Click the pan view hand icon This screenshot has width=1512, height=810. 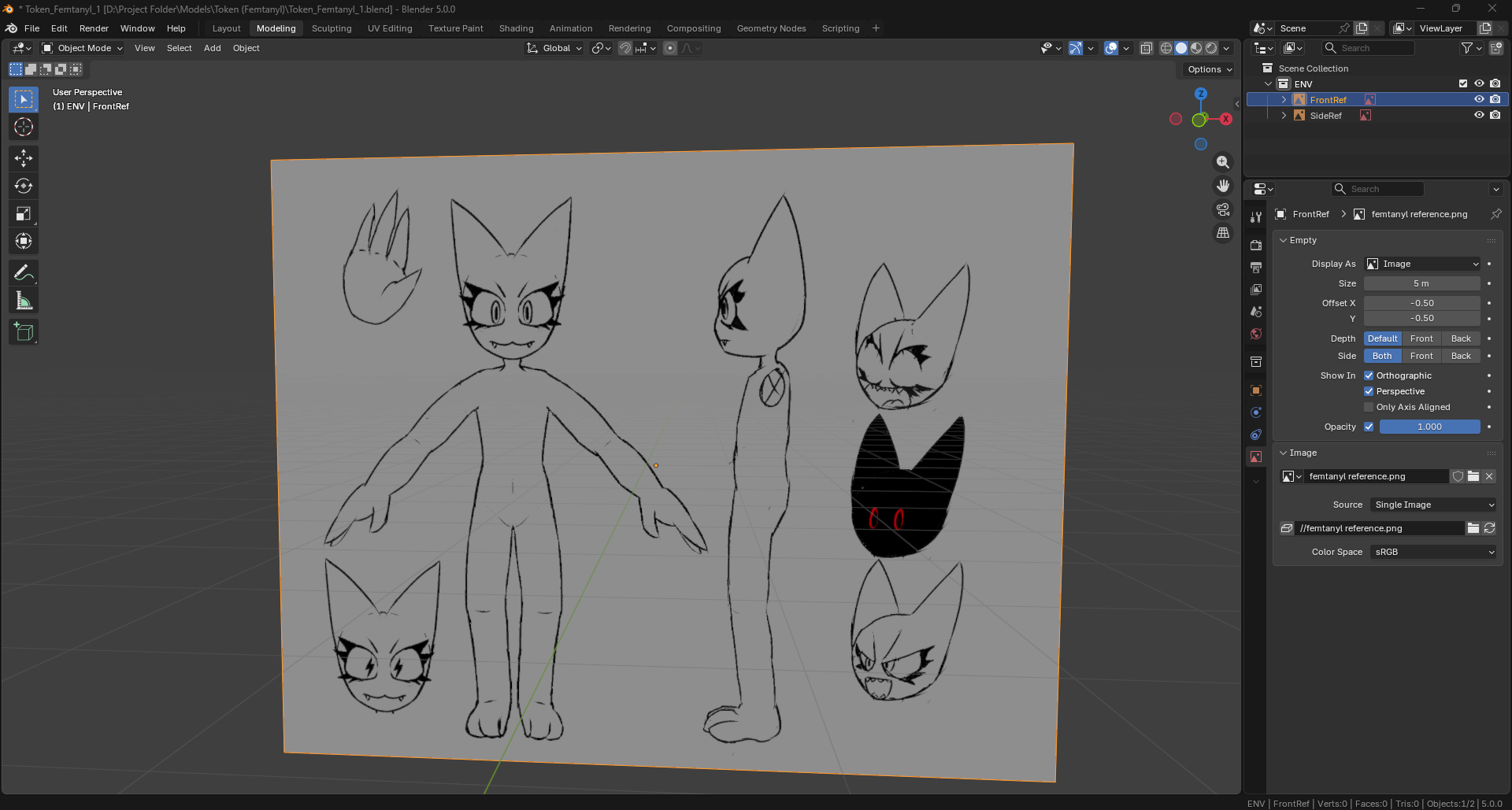point(1223,186)
